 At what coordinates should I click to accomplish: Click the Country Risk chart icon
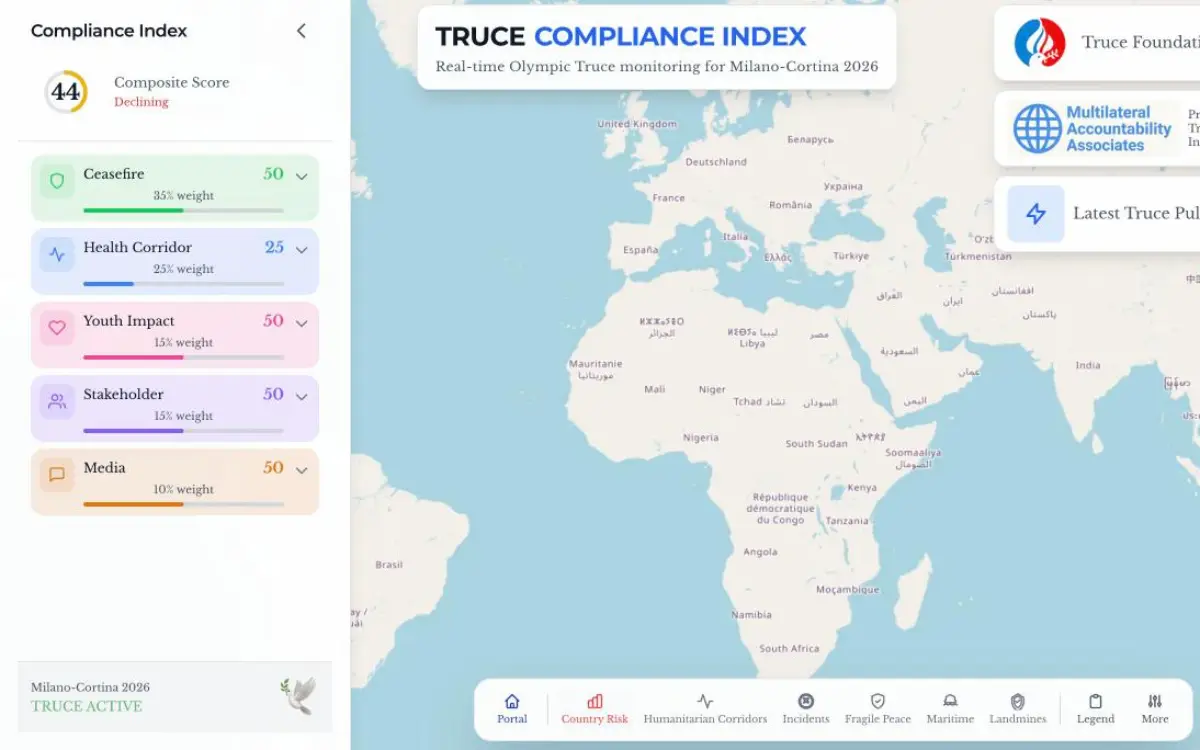[x=595, y=701]
